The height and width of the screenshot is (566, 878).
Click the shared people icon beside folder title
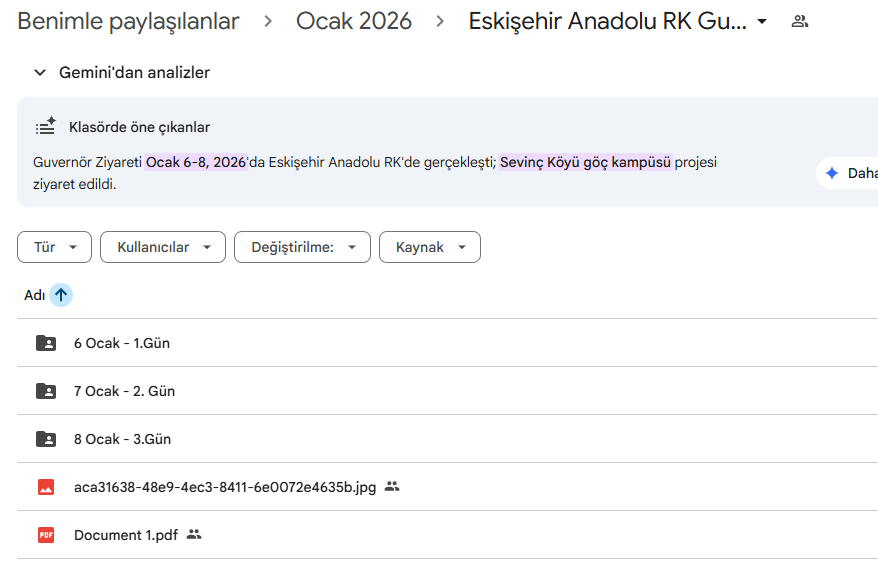[x=799, y=21]
